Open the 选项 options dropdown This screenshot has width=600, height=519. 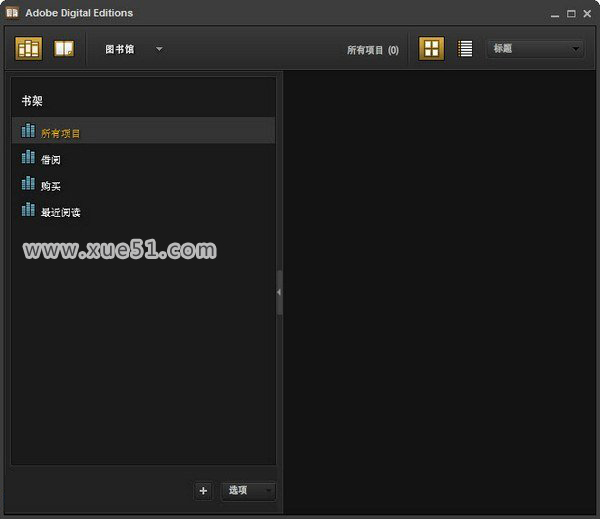click(x=248, y=491)
